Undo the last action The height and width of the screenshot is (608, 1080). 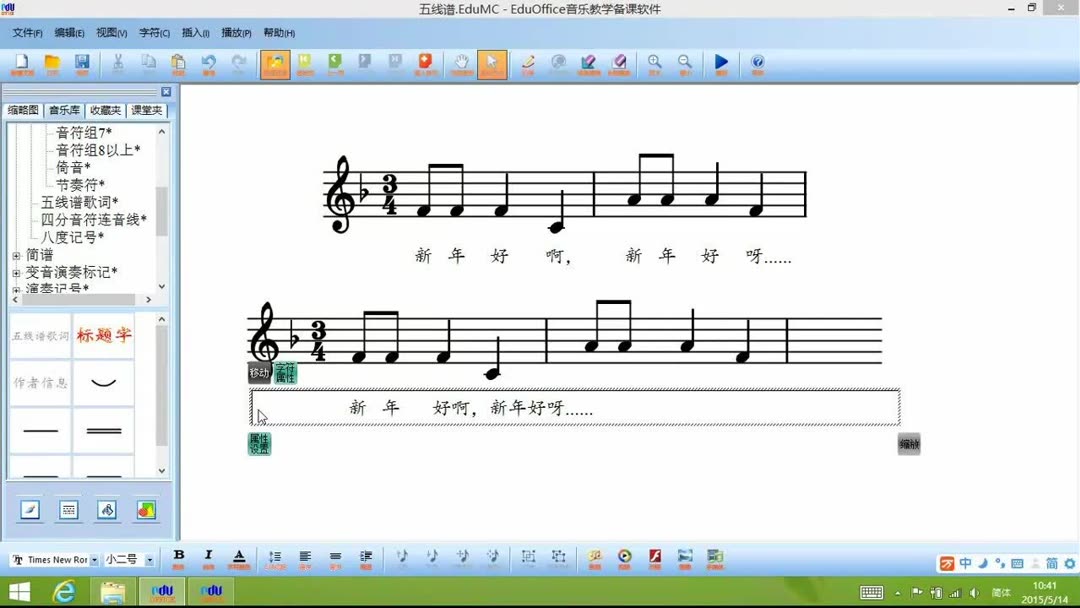(209, 64)
